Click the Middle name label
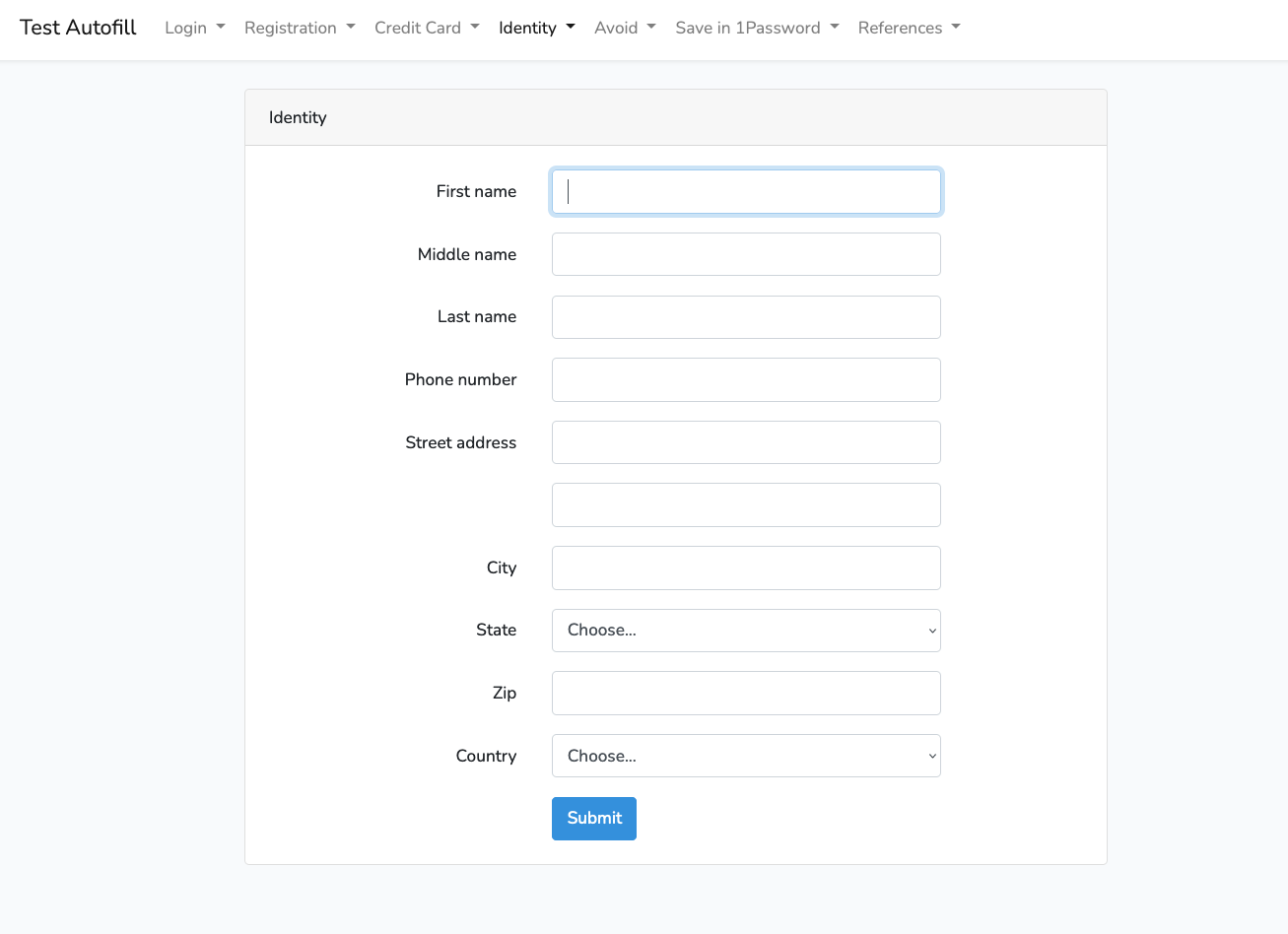This screenshot has height=934, width=1288. click(x=467, y=254)
